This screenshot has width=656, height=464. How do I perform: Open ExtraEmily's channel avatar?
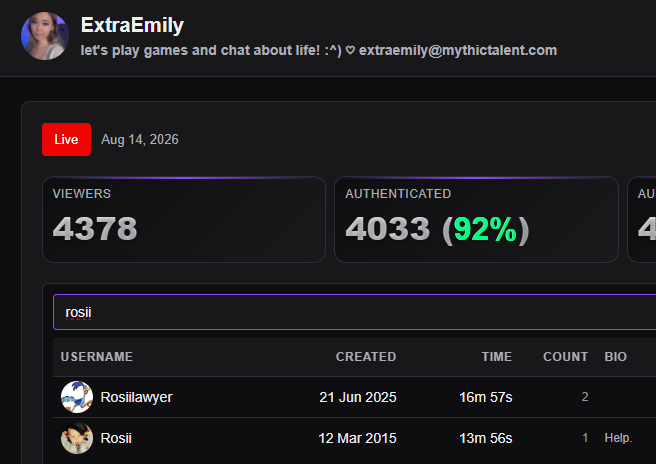[45, 36]
